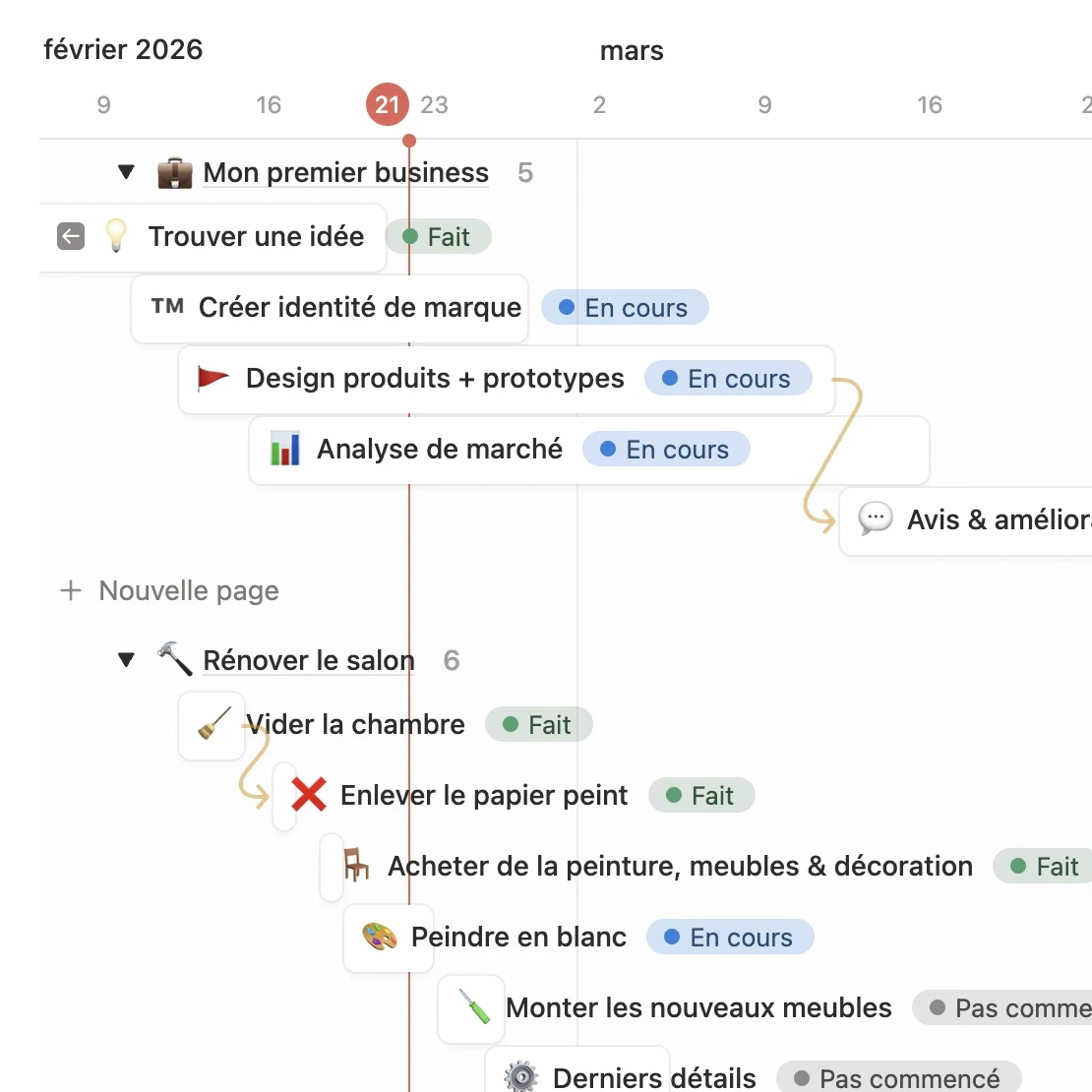
Task: Click the broom icon on Vider la chambre
Action: pyautogui.click(x=212, y=724)
